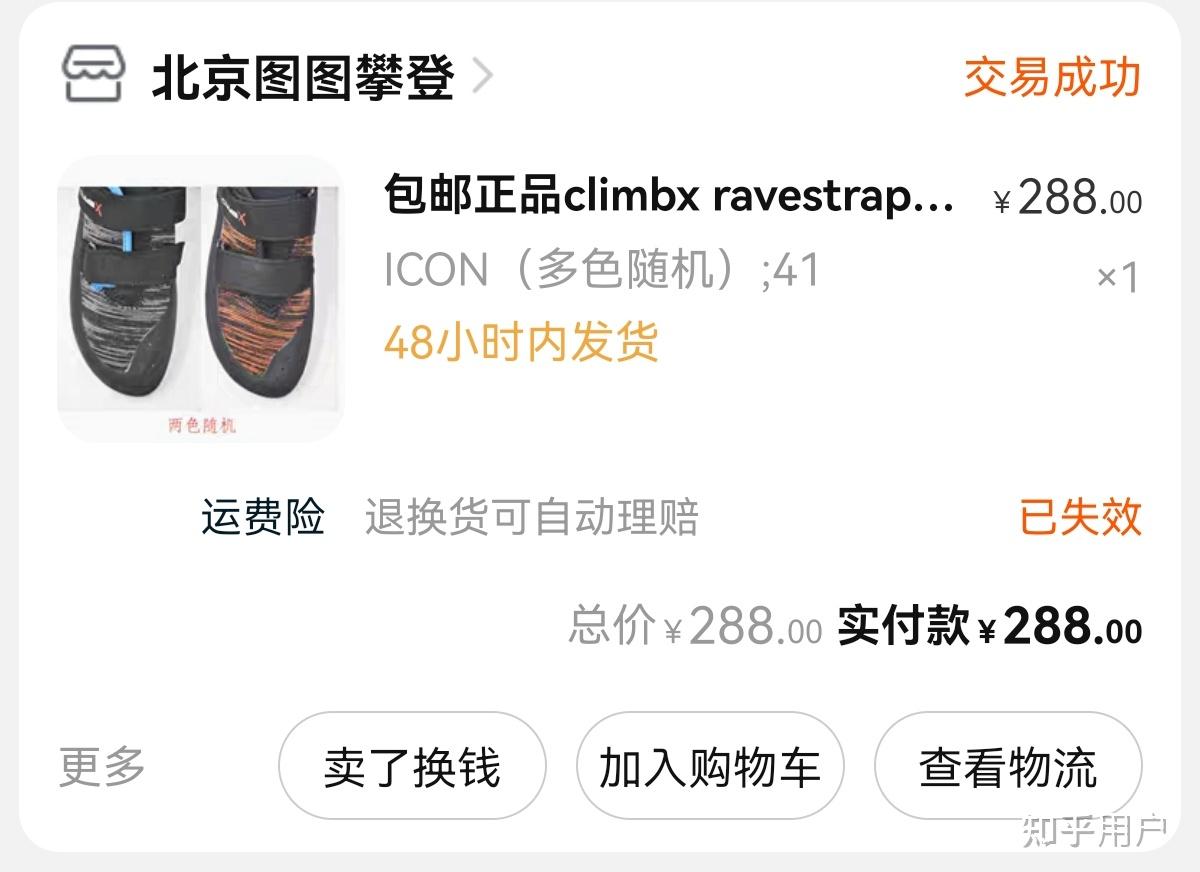View the 交易成功 order status
The height and width of the screenshot is (872, 1200).
coord(1052,77)
